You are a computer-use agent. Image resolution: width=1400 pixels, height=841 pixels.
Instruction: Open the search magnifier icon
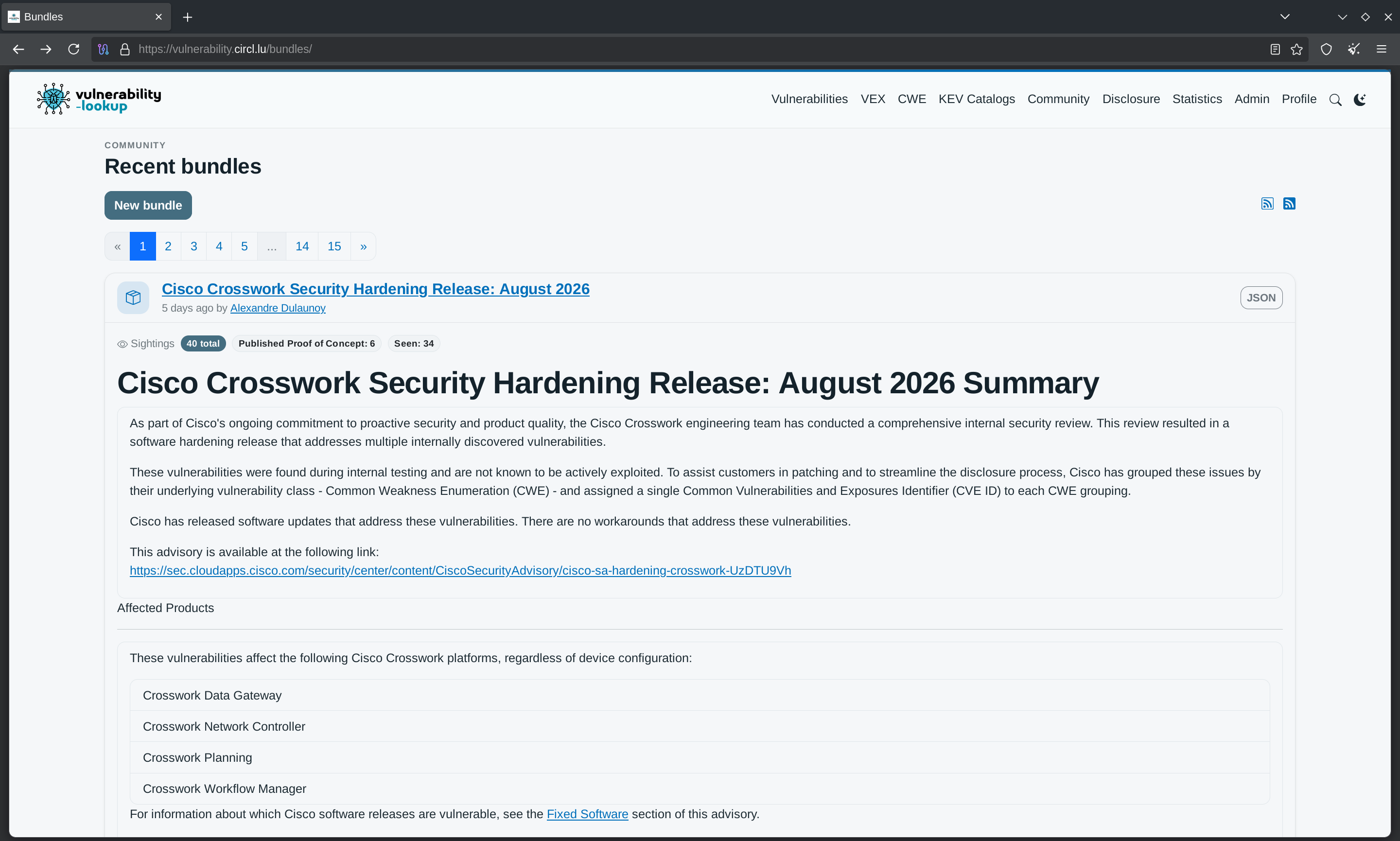pos(1335,100)
